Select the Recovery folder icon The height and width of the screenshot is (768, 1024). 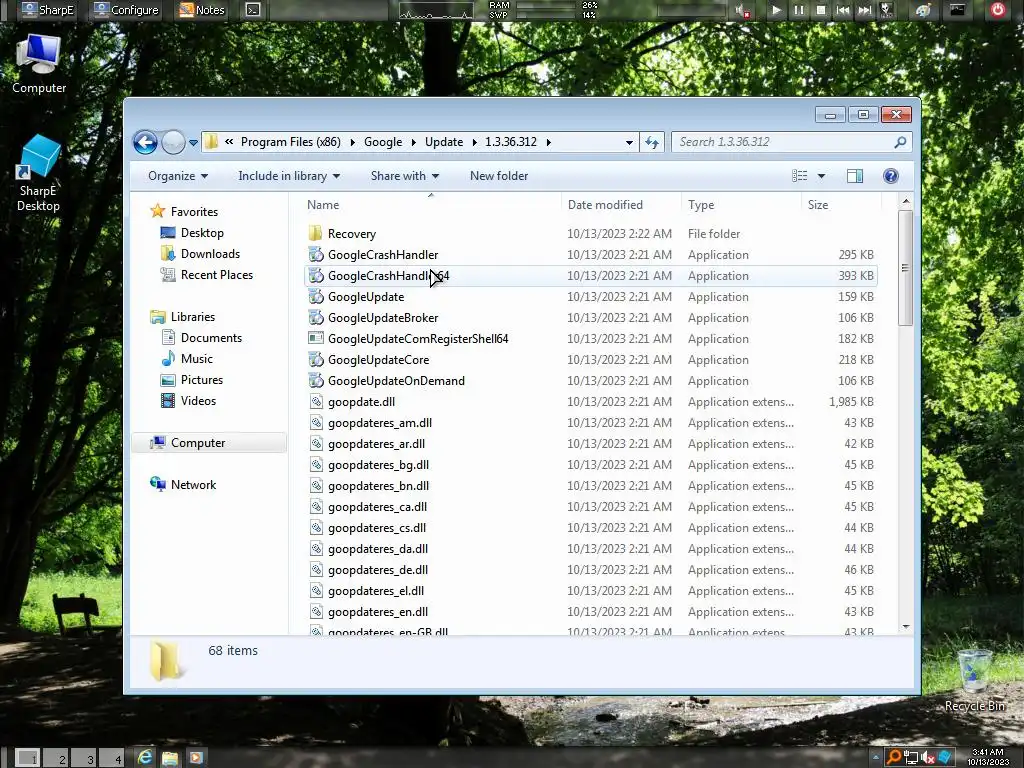click(x=315, y=233)
